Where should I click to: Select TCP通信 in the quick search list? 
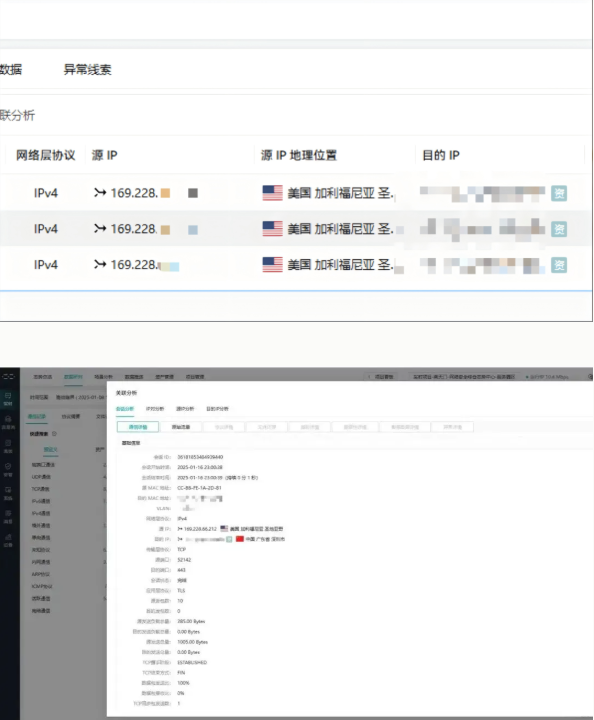[40, 489]
